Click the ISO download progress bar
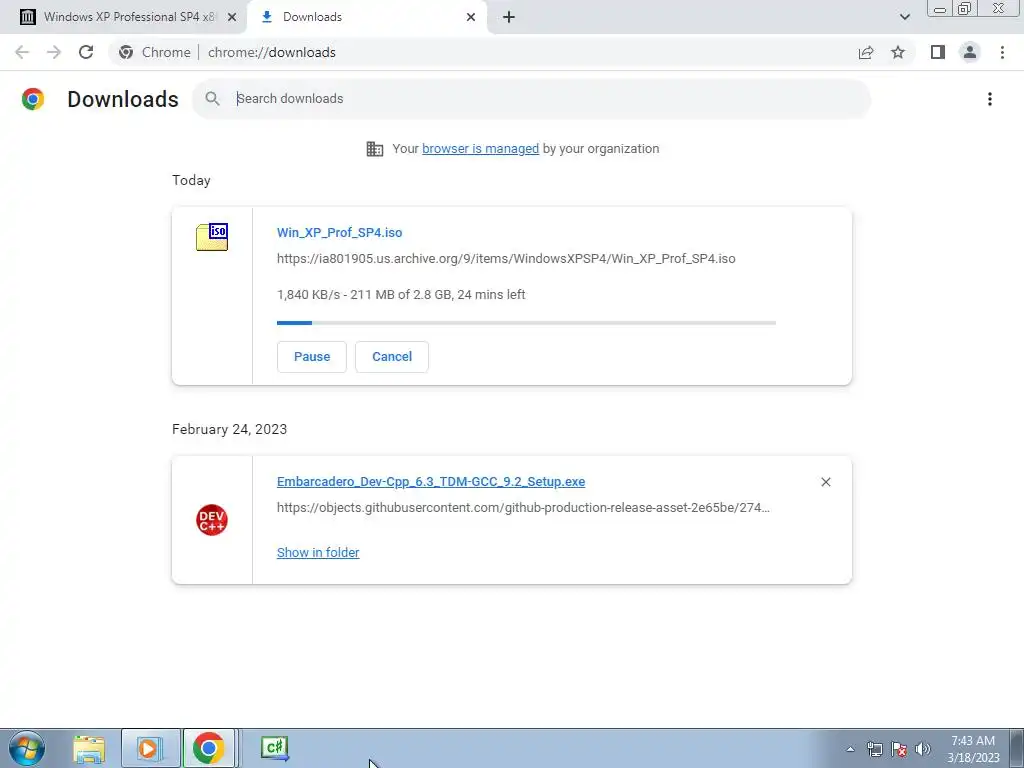The width and height of the screenshot is (1024, 768). [x=526, y=323]
